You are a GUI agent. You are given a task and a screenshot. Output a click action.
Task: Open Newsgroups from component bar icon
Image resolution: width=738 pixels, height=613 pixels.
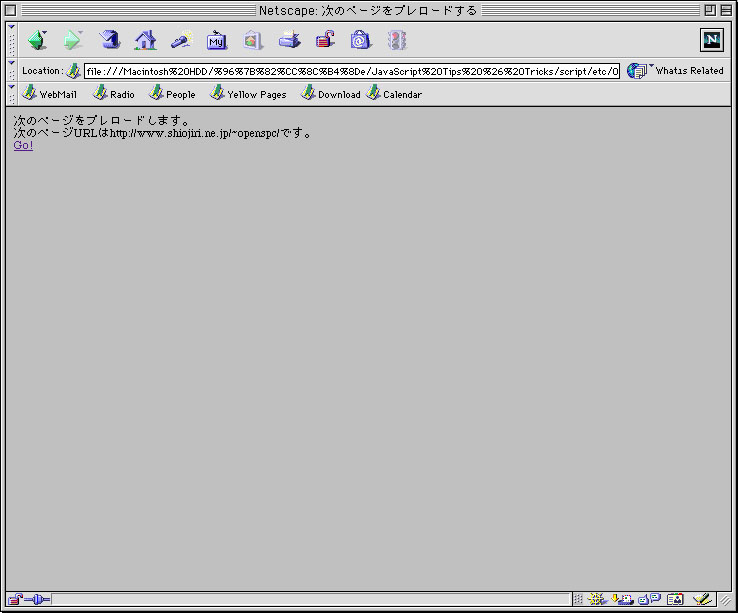coord(650,599)
